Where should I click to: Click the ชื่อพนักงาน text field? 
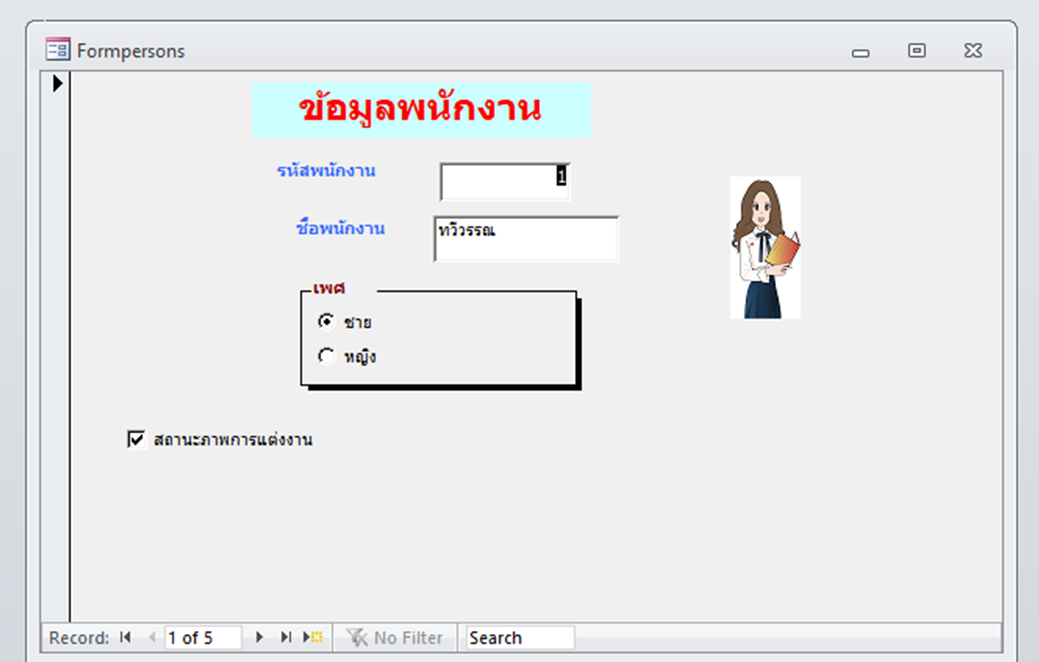(x=526, y=239)
